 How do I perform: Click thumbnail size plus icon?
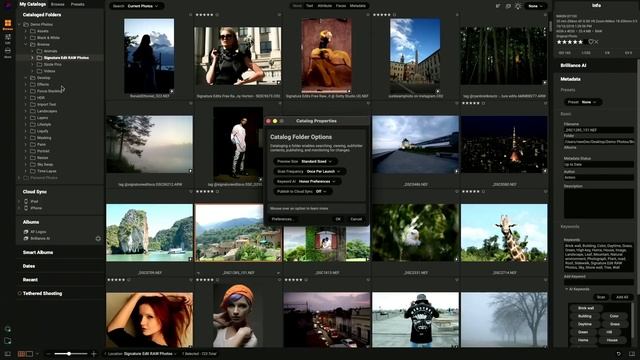pos(93,354)
